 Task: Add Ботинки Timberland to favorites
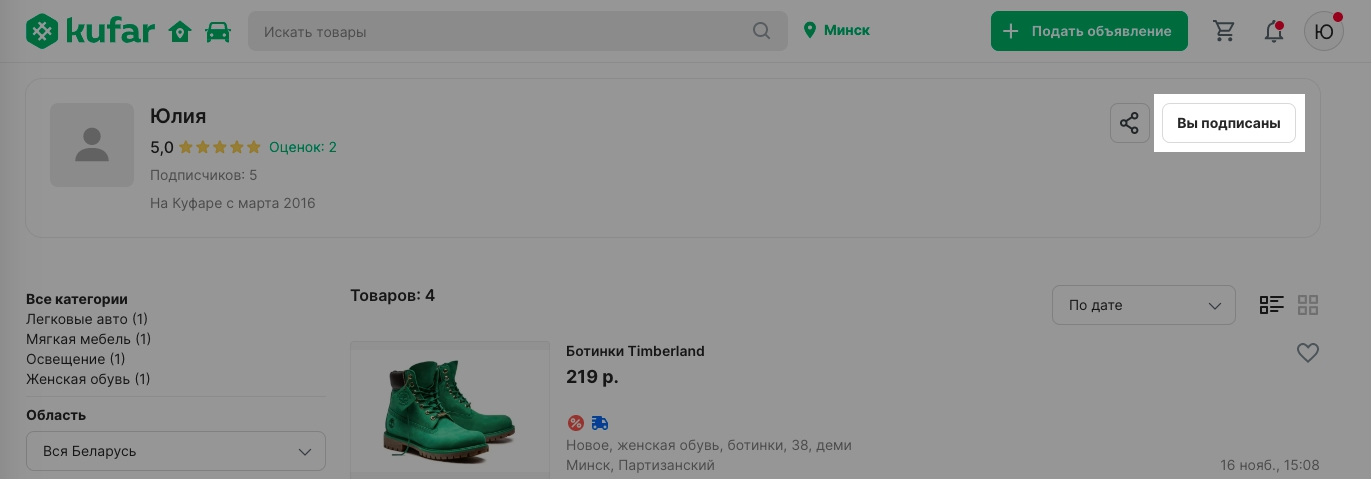click(1308, 352)
